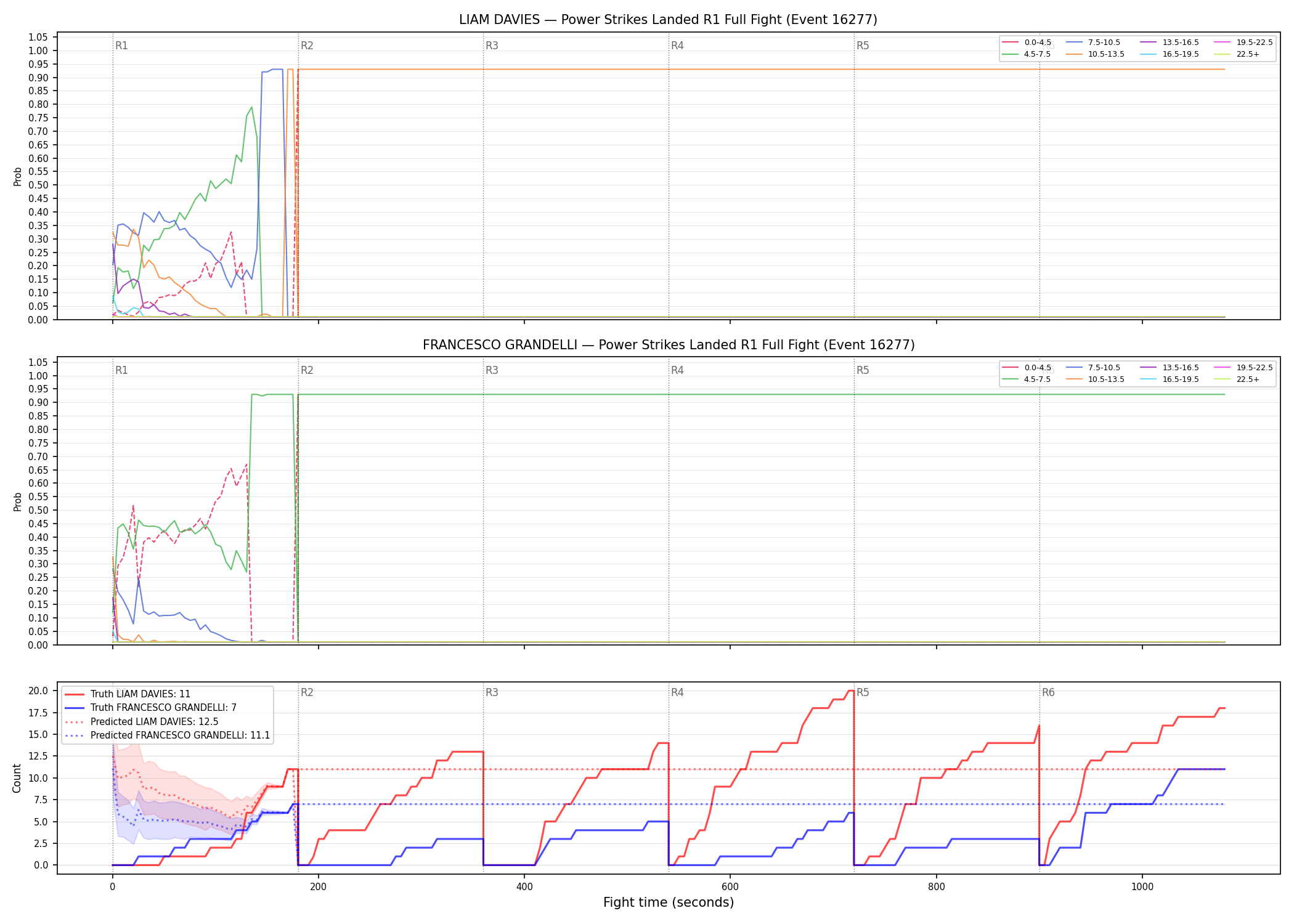The width and height of the screenshot is (1294, 924).
Task: Click solid blue line swatch beside Truth FRANCESCO GRANDELLI
Action: [75, 708]
